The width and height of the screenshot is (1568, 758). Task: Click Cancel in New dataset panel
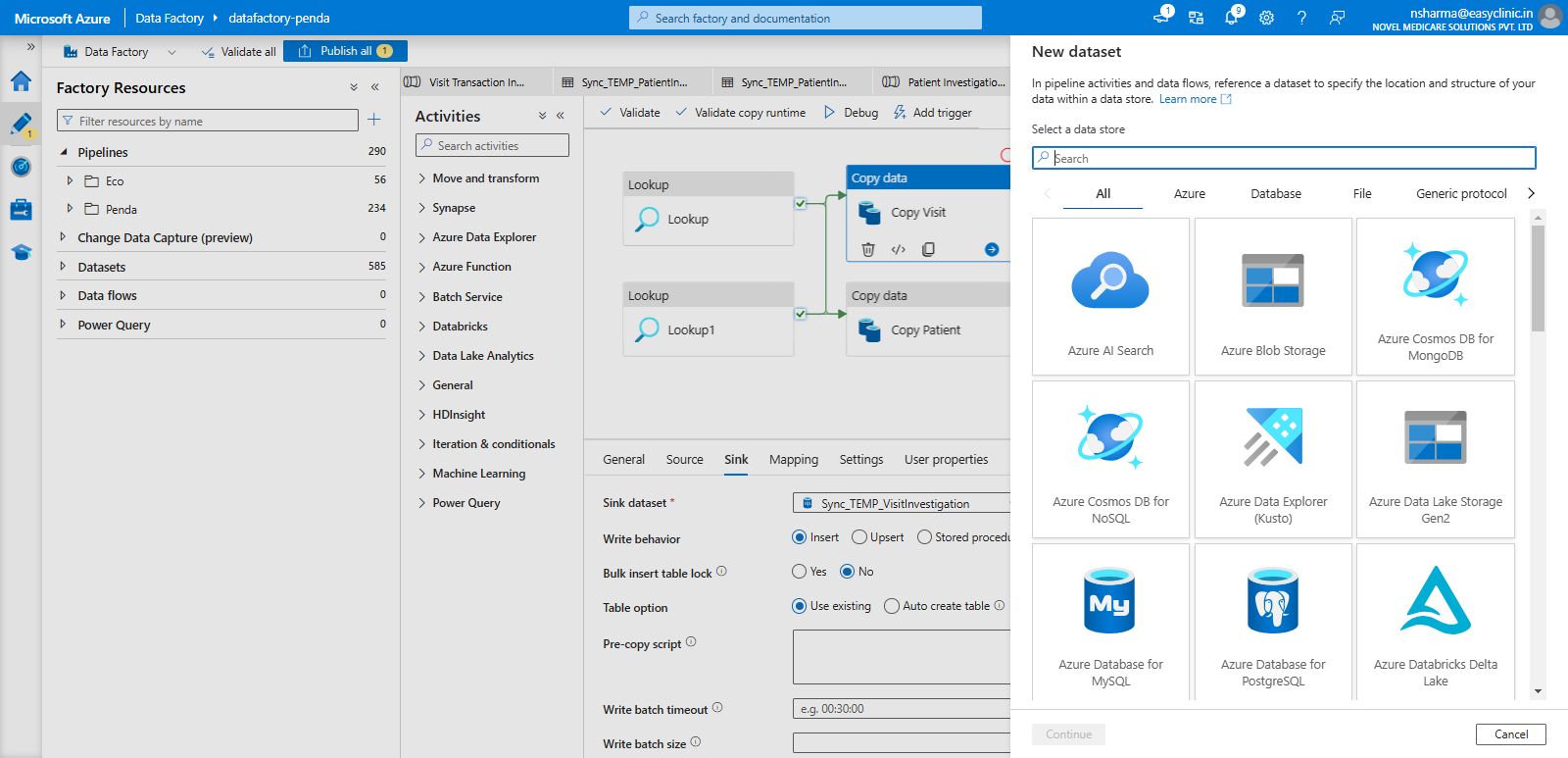[x=1510, y=734]
